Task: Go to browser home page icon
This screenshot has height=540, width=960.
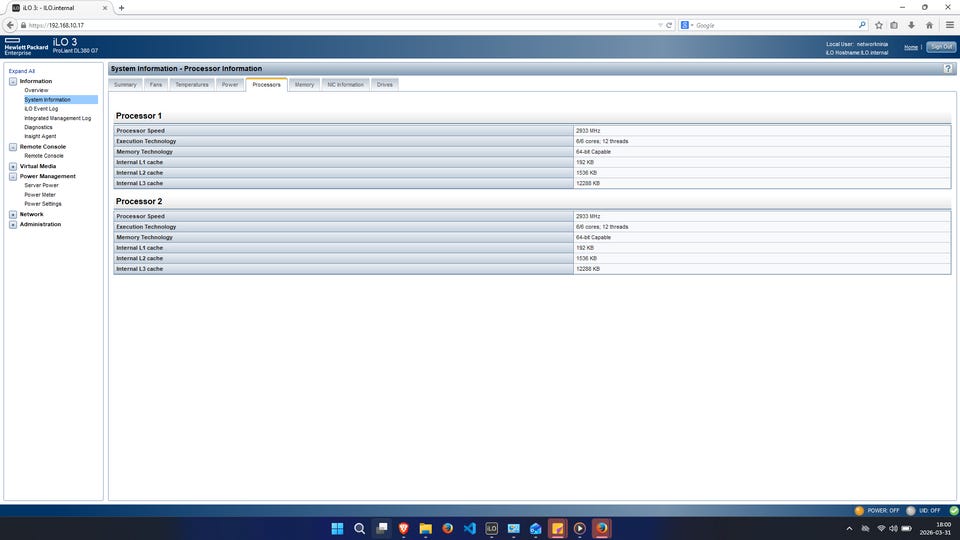Action: (930, 25)
